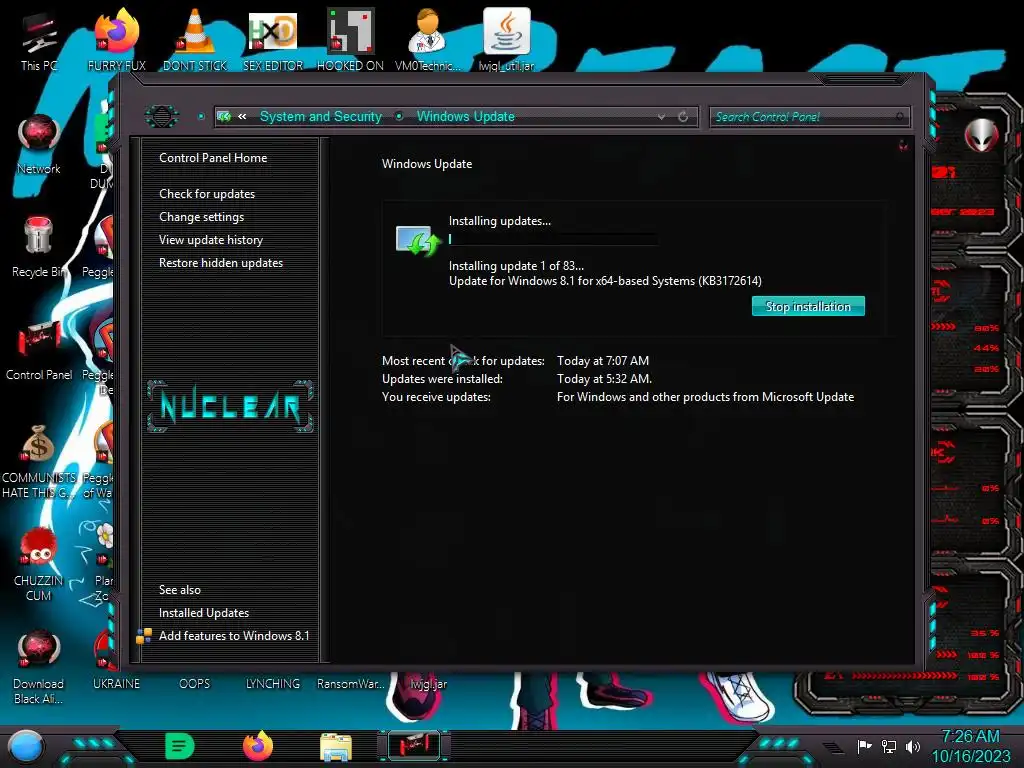Select the lwjgl_util.jar file icon
Screen dimensions: 1024x768
[506, 40]
